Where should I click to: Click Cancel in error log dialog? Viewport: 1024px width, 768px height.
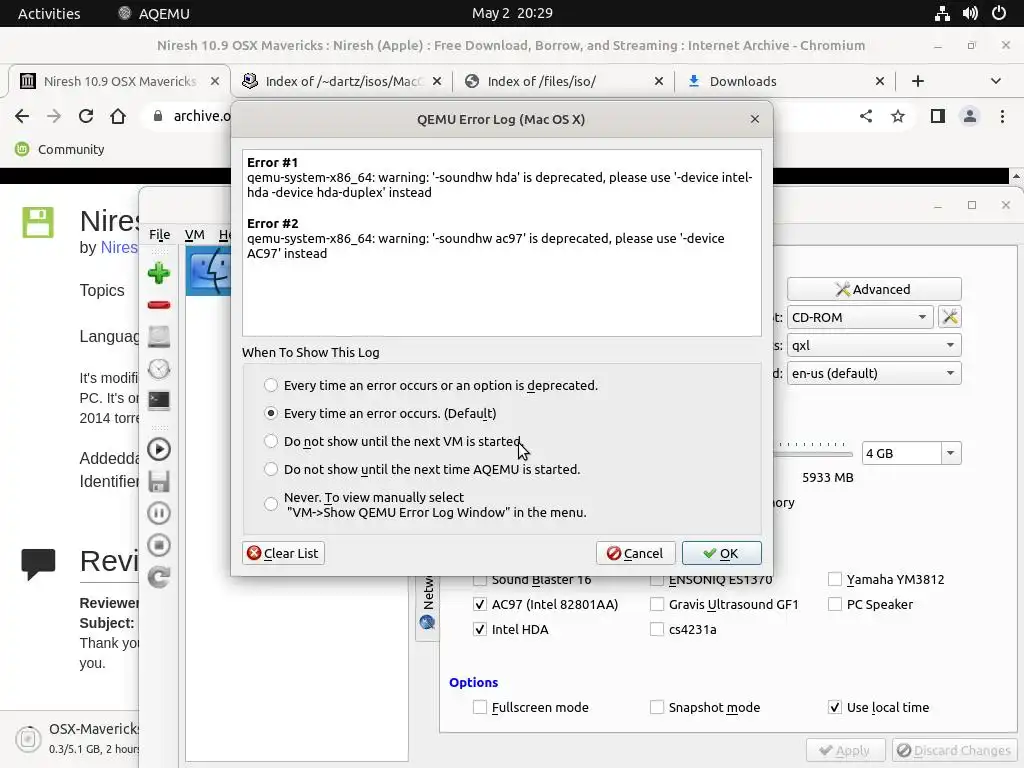[x=635, y=553]
